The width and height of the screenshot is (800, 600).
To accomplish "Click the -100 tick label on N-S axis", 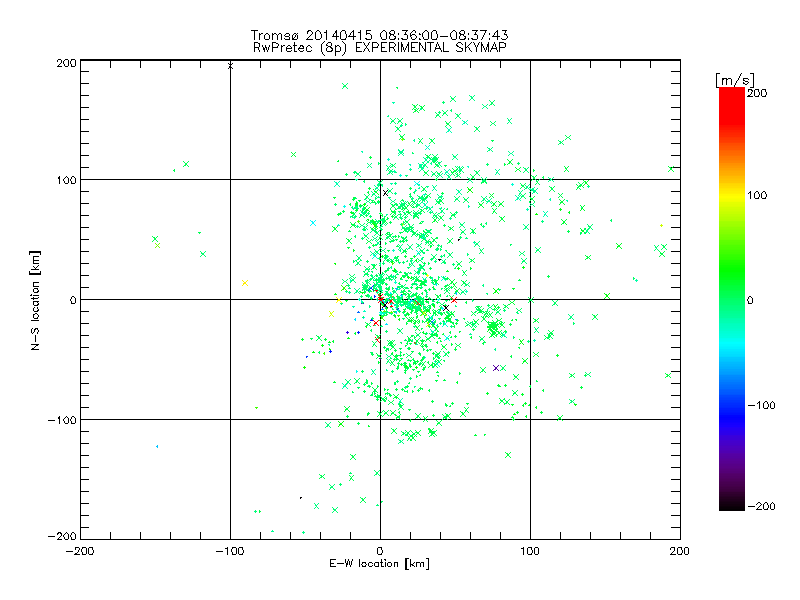I will (62, 420).
